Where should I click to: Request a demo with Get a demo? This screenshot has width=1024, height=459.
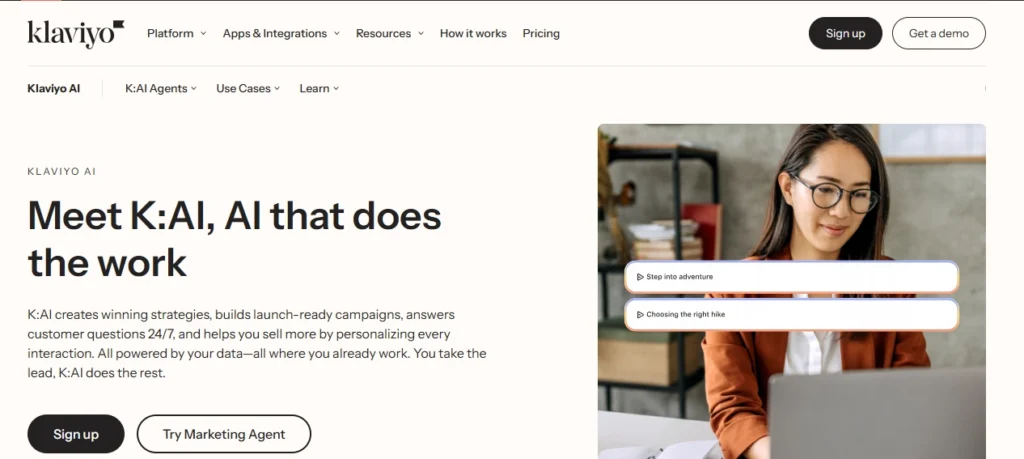[938, 33]
